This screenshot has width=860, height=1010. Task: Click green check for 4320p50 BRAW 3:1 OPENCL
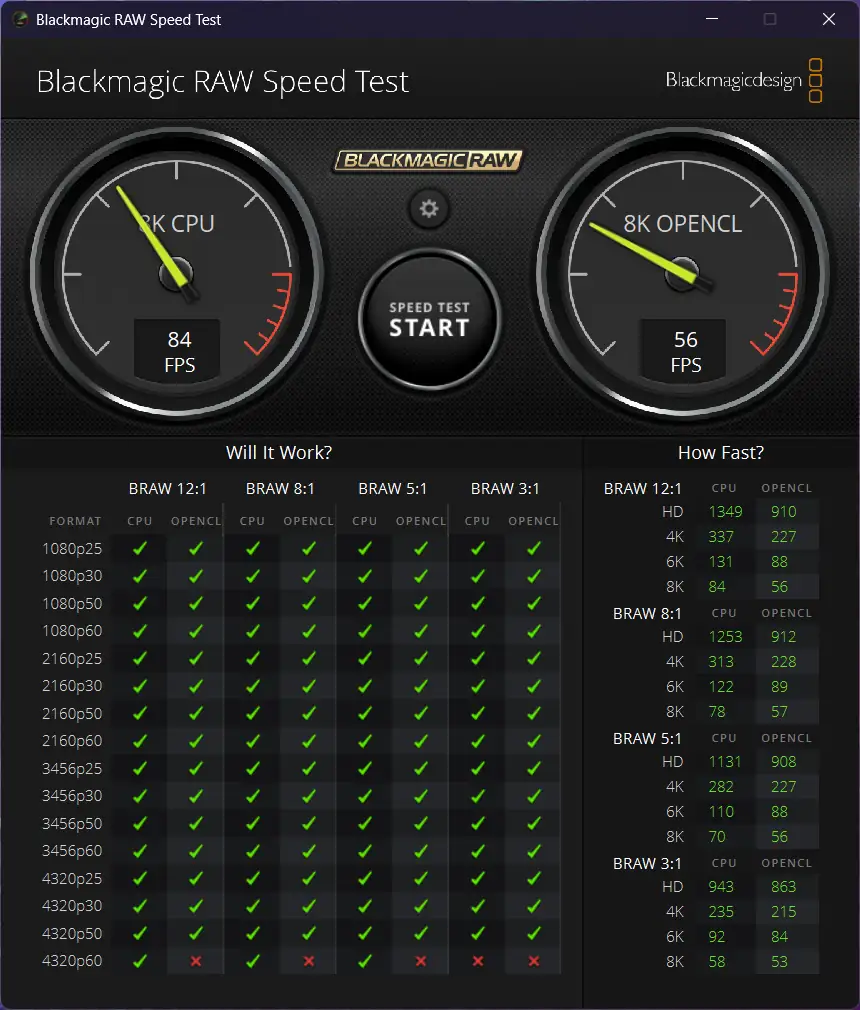pyautogui.click(x=533, y=933)
